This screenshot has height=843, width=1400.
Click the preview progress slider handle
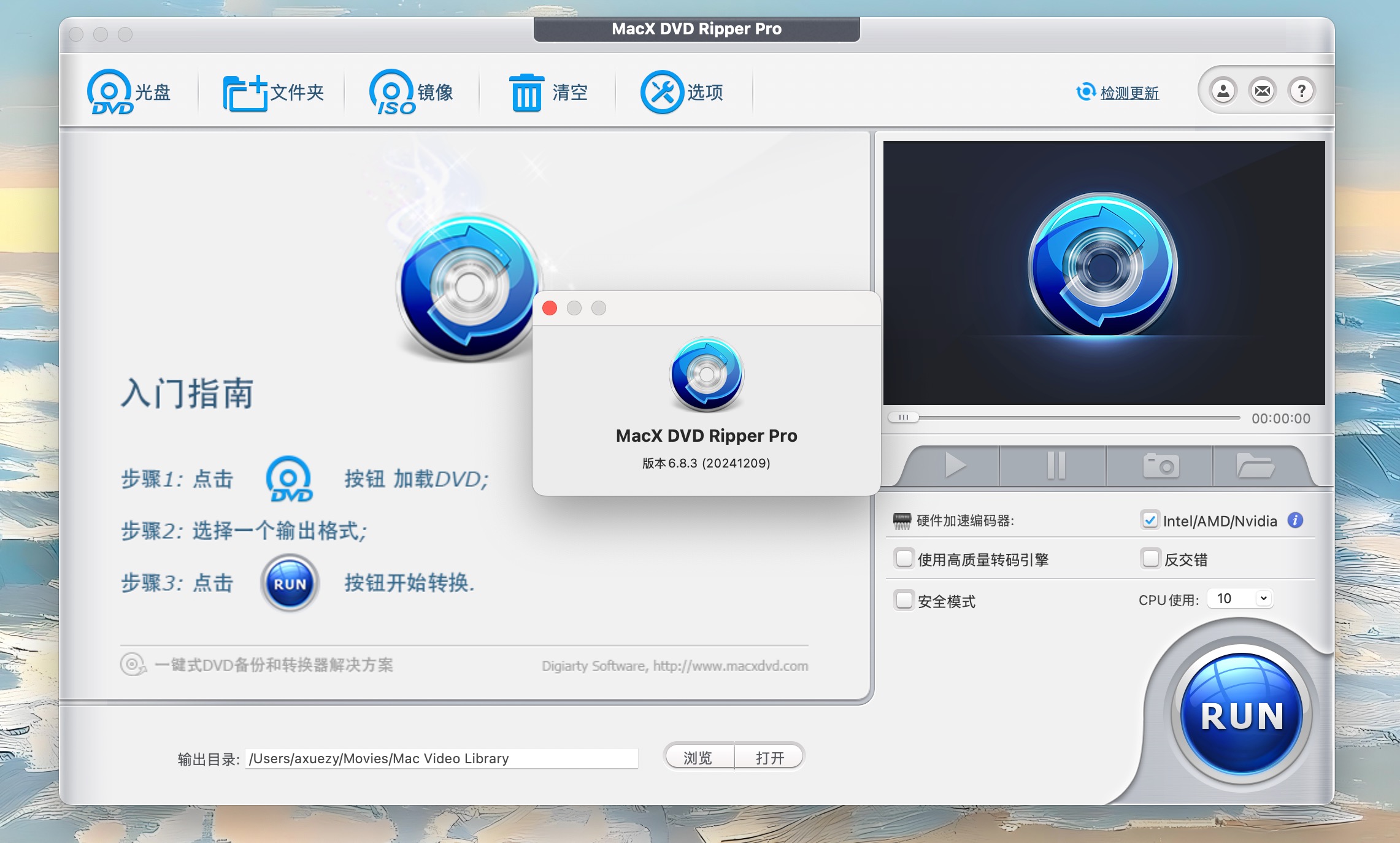click(904, 417)
